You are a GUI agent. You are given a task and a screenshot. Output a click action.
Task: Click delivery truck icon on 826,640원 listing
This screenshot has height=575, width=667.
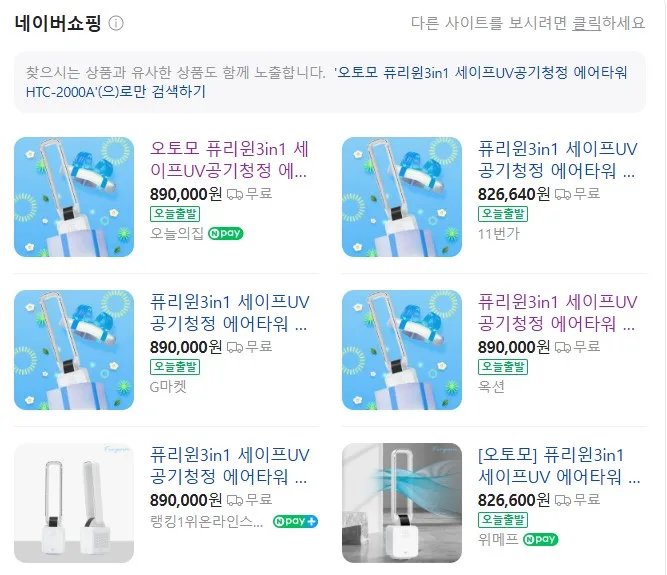[x=563, y=194]
